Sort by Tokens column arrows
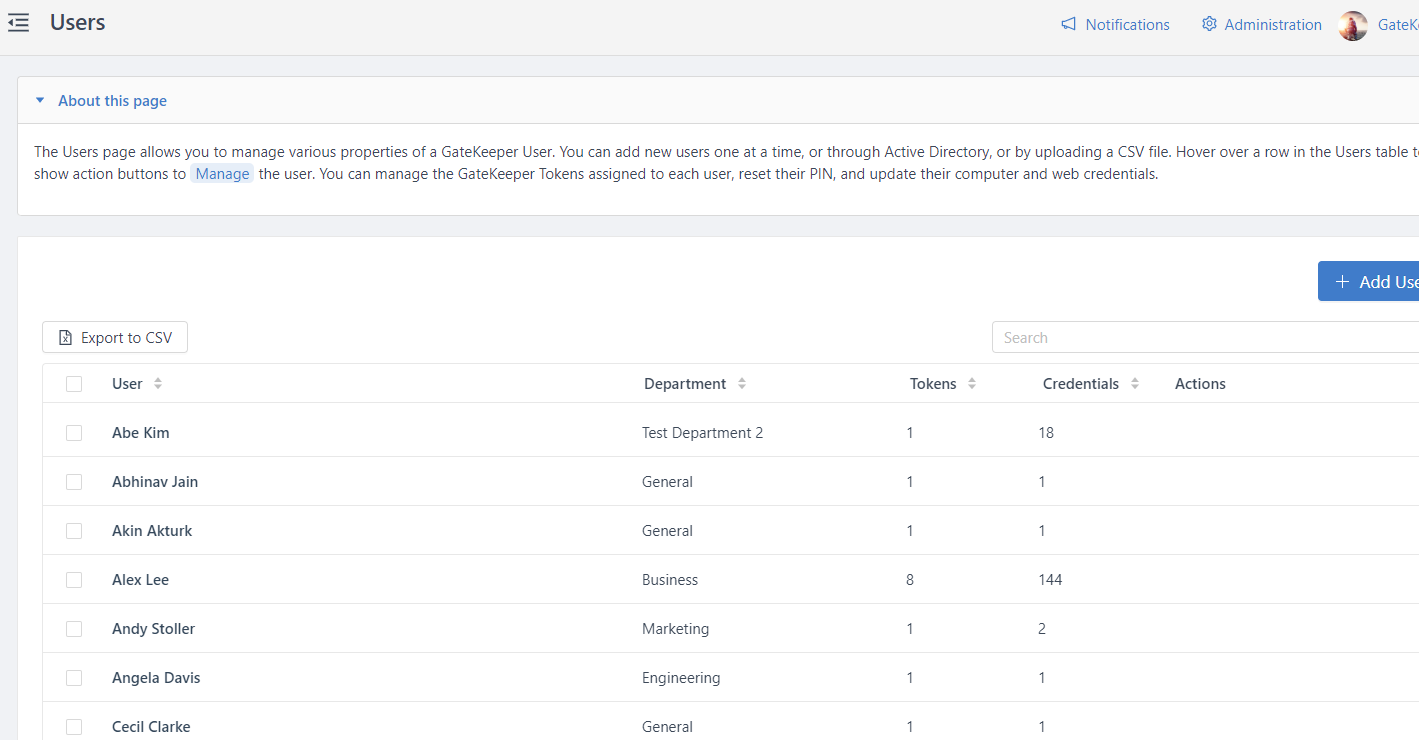The height and width of the screenshot is (740, 1419). [971, 384]
